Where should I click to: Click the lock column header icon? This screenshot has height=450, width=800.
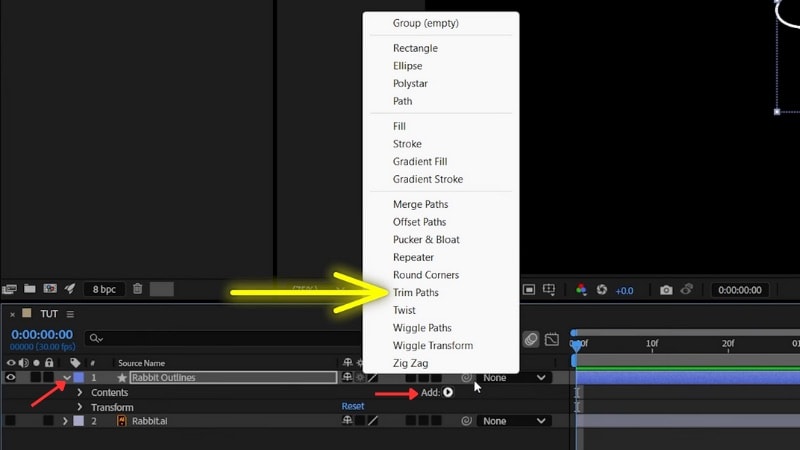click(49, 362)
